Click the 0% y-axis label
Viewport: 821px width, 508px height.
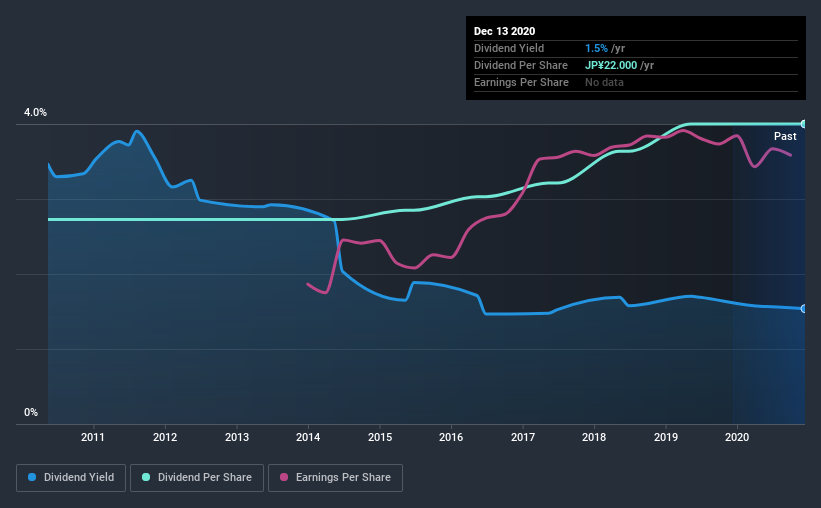click(x=31, y=412)
